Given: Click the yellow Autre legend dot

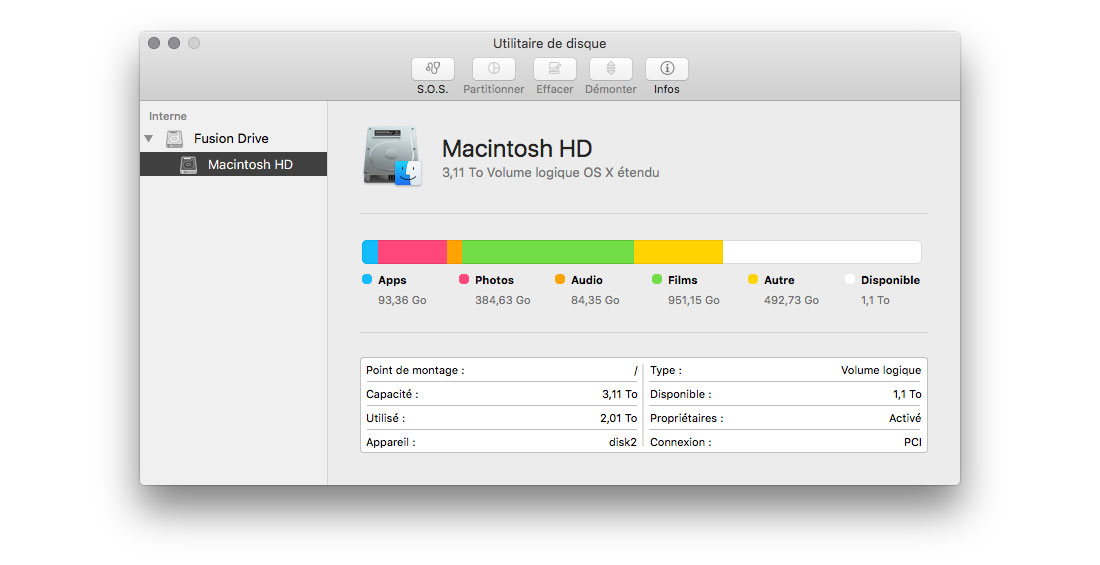Looking at the screenshot, I should (x=753, y=279).
